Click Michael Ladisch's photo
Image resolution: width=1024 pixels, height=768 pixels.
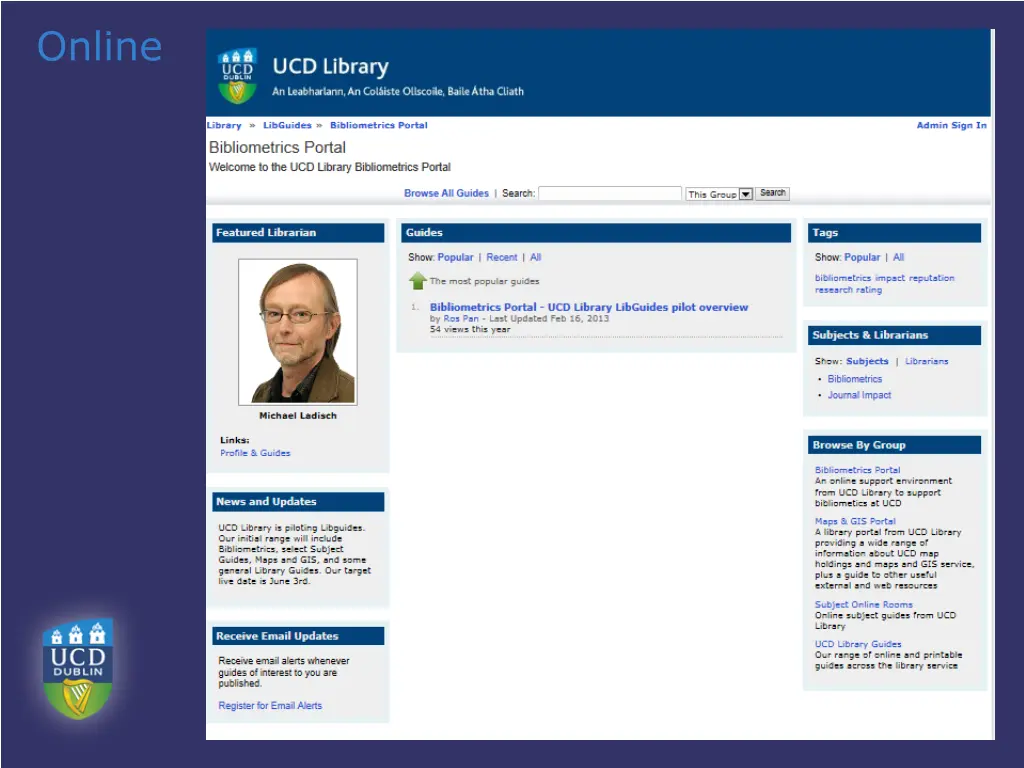point(298,332)
